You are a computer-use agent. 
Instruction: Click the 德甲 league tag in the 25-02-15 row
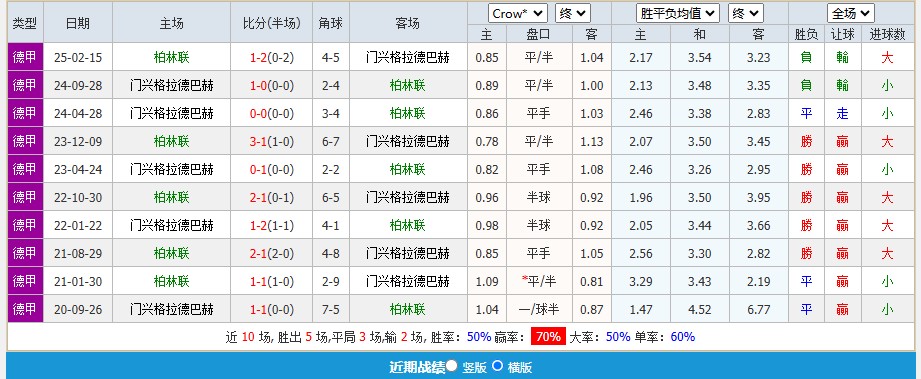(x=25, y=58)
